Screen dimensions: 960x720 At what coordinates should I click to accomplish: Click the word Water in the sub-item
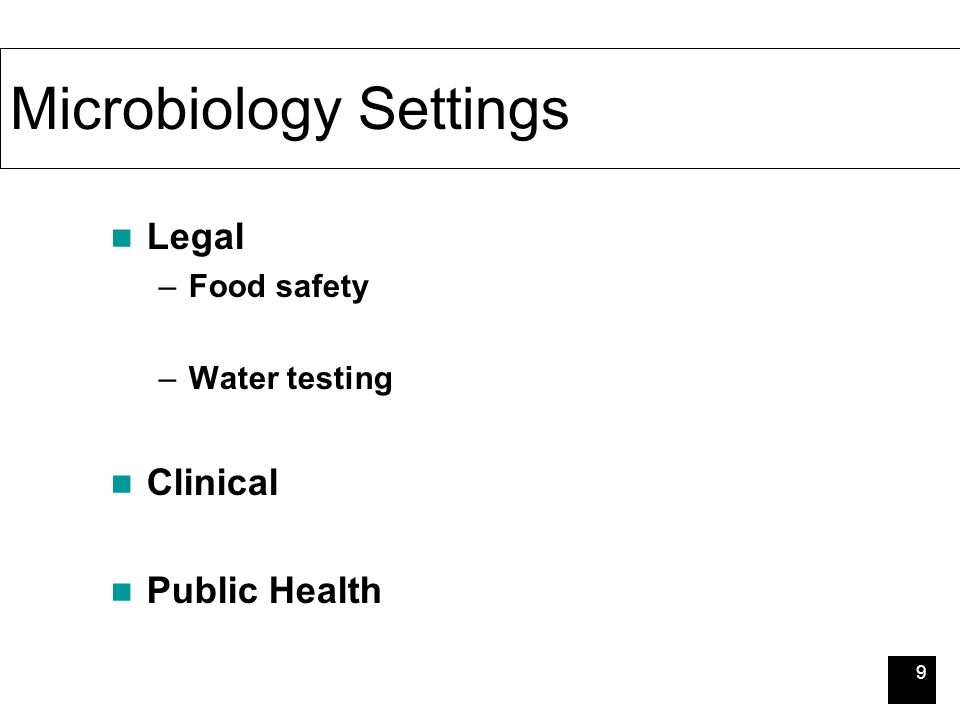[234, 378]
